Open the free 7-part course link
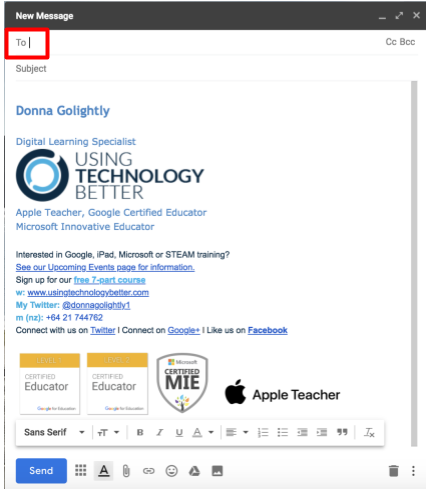Screen dimensions: 427x493 [110, 280]
